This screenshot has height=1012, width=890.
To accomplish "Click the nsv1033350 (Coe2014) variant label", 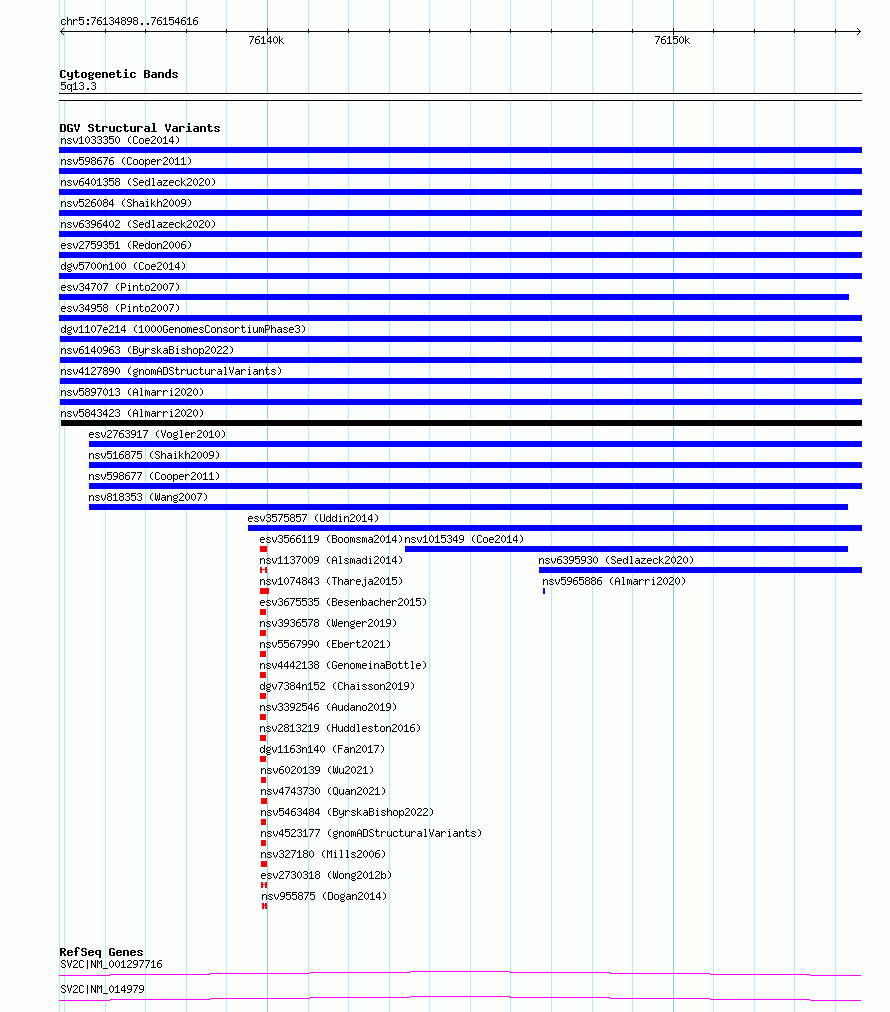I will tap(120, 140).
